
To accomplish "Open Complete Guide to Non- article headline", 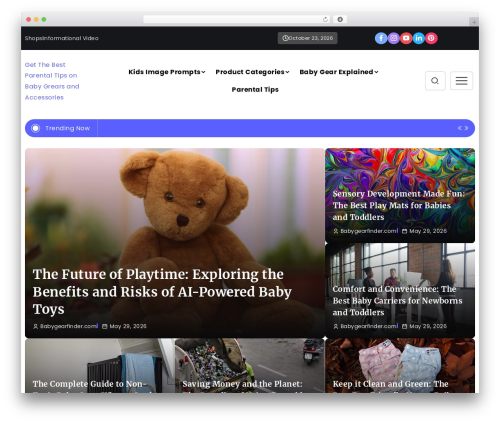I will click(x=89, y=384).
